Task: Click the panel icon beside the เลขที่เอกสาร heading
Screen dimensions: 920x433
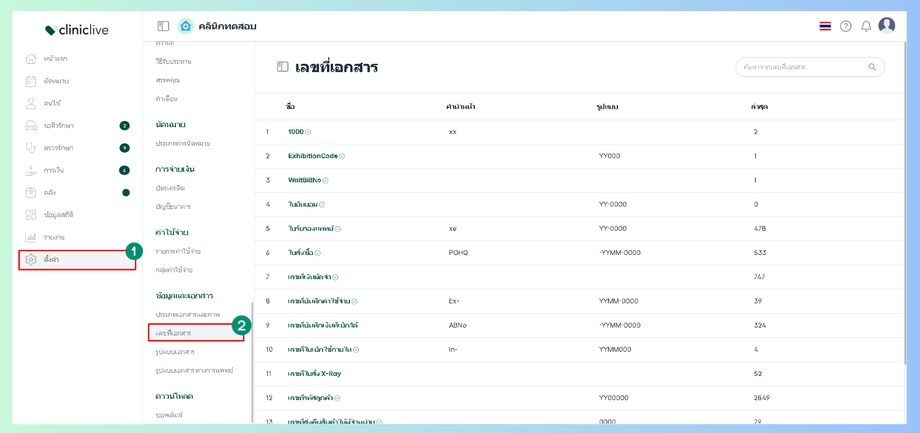Action: [x=282, y=67]
